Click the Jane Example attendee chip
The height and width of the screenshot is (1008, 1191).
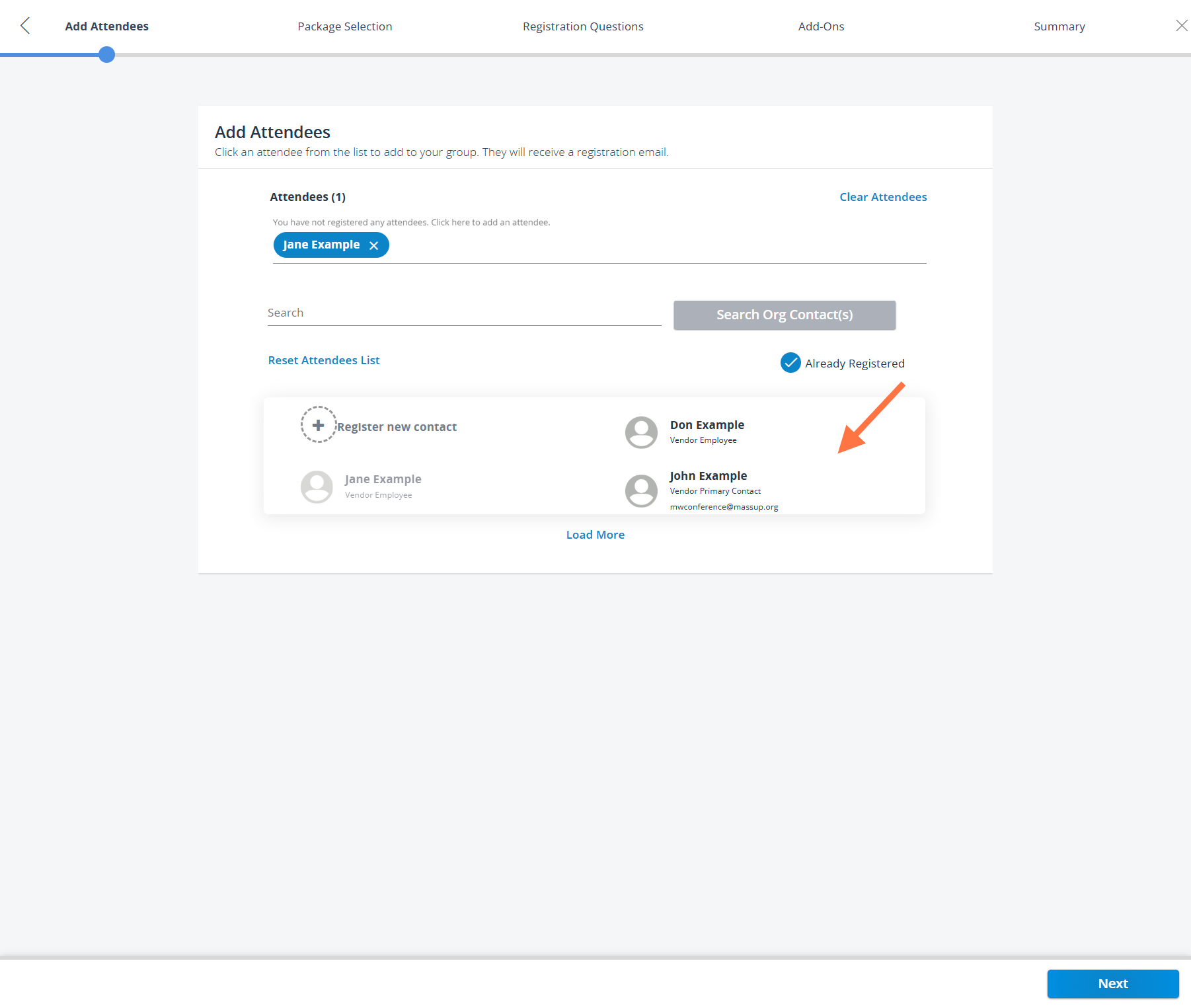[331, 245]
